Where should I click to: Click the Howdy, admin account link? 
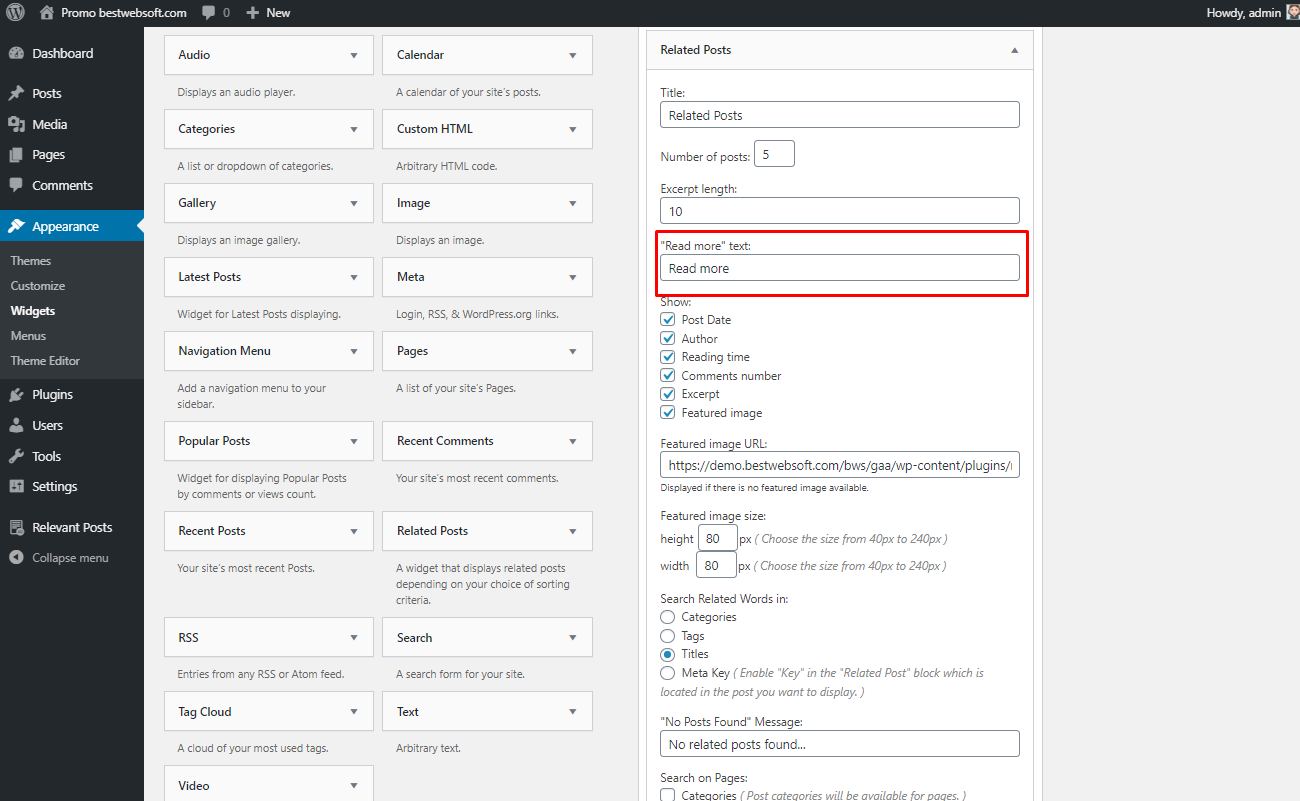click(x=1253, y=13)
